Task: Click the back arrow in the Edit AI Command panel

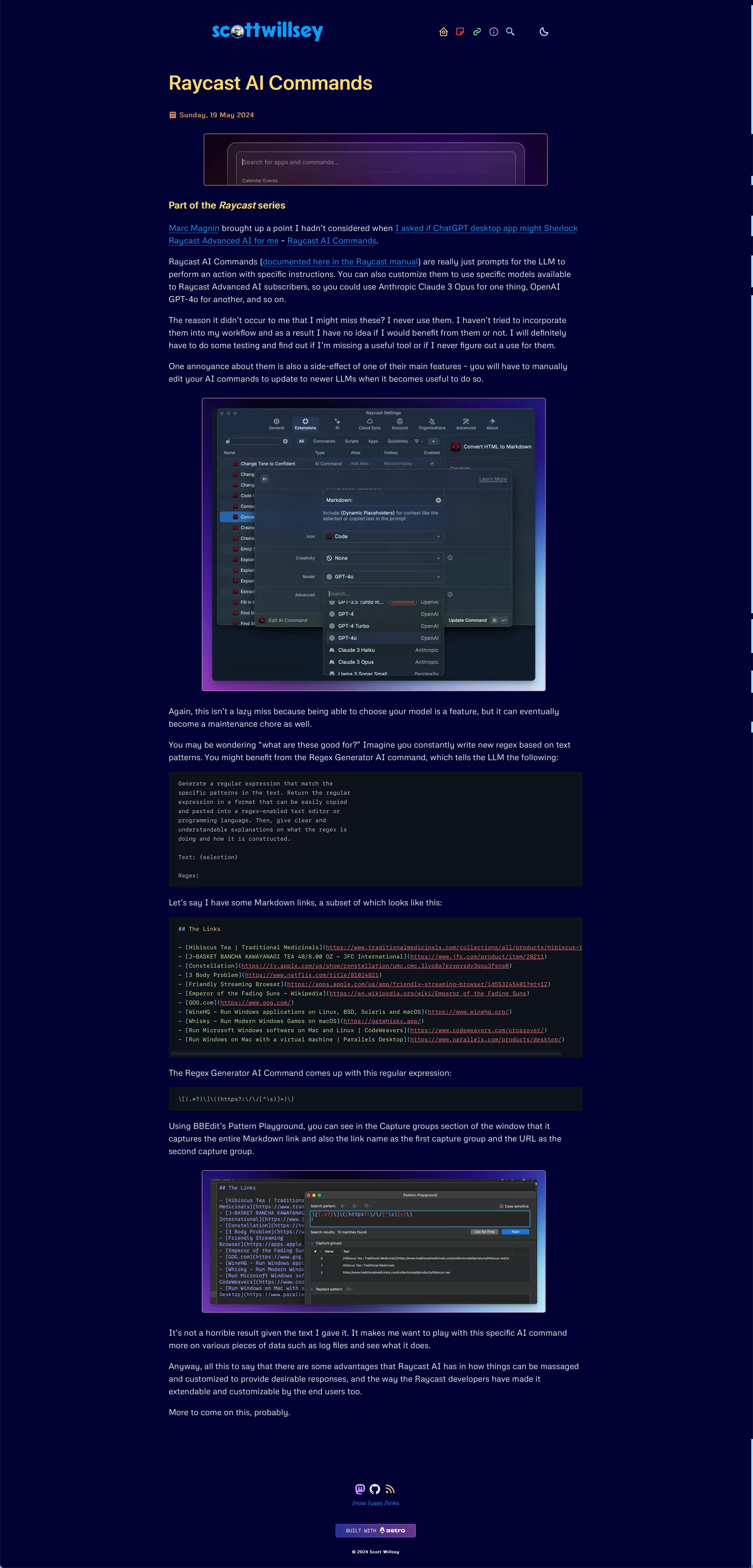Action: click(264, 479)
